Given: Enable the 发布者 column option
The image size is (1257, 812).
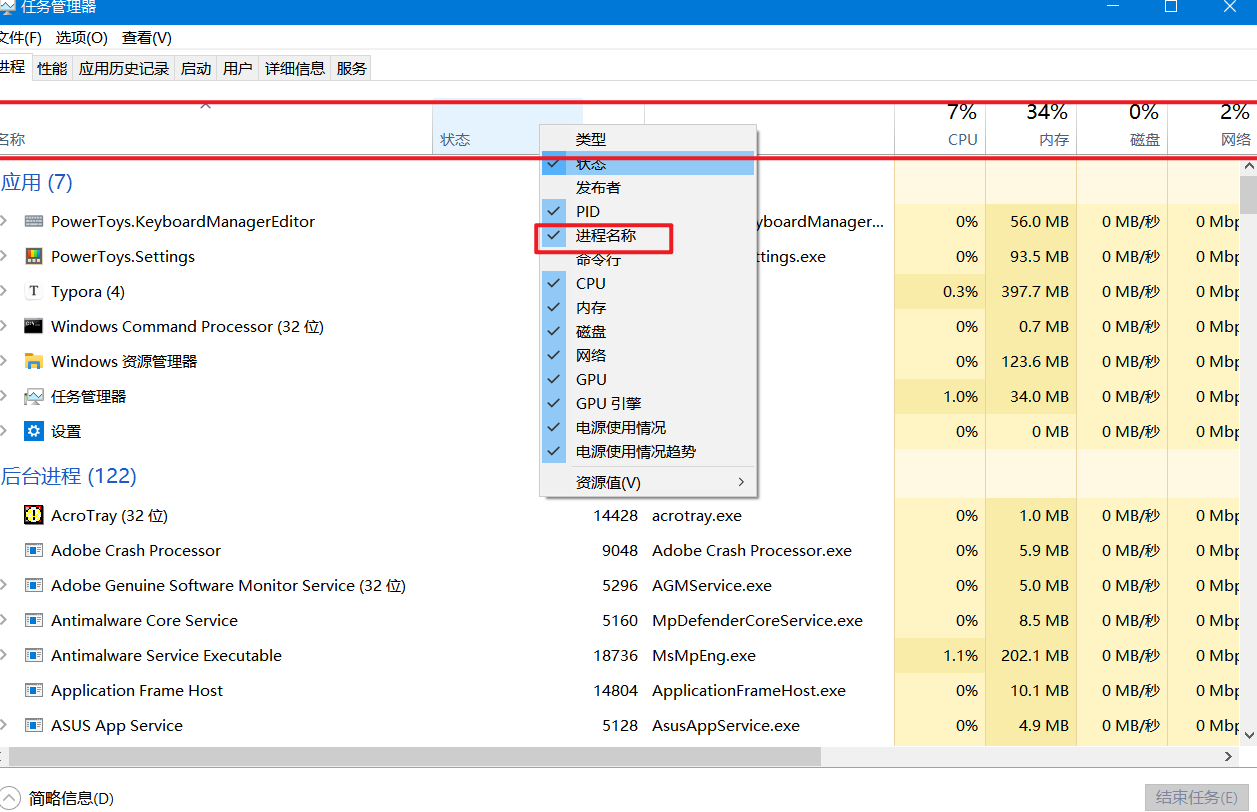Looking at the screenshot, I should coord(598,187).
